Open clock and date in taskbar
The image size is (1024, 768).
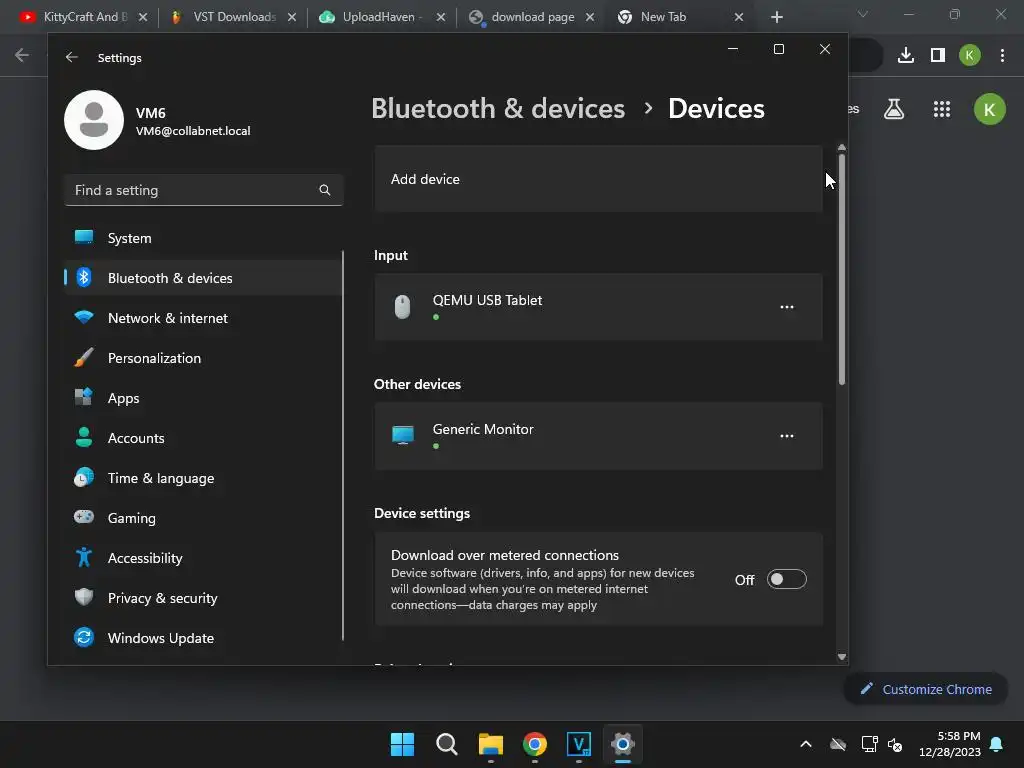(950, 744)
